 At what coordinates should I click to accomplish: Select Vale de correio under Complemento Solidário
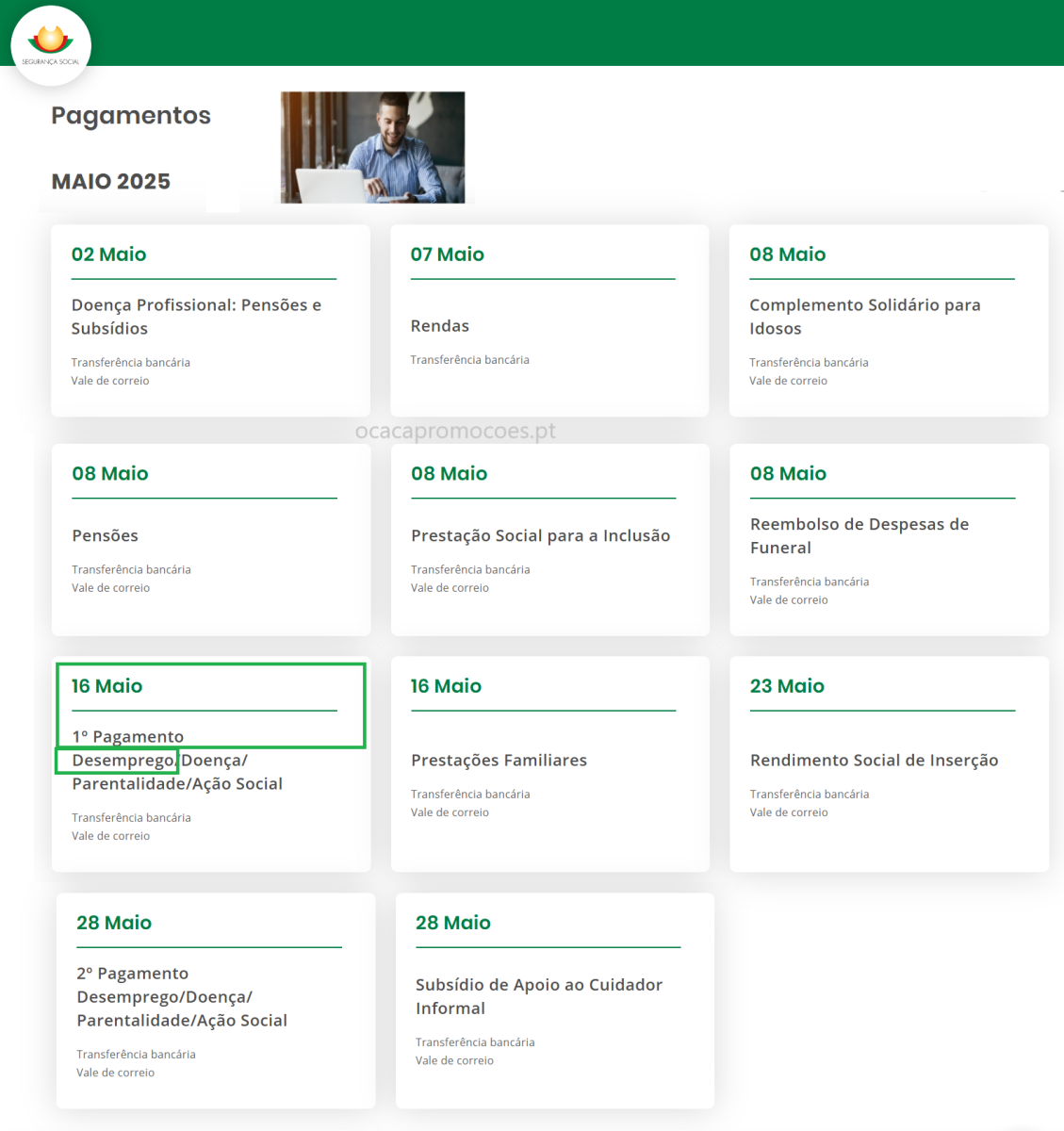tap(789, 381)
